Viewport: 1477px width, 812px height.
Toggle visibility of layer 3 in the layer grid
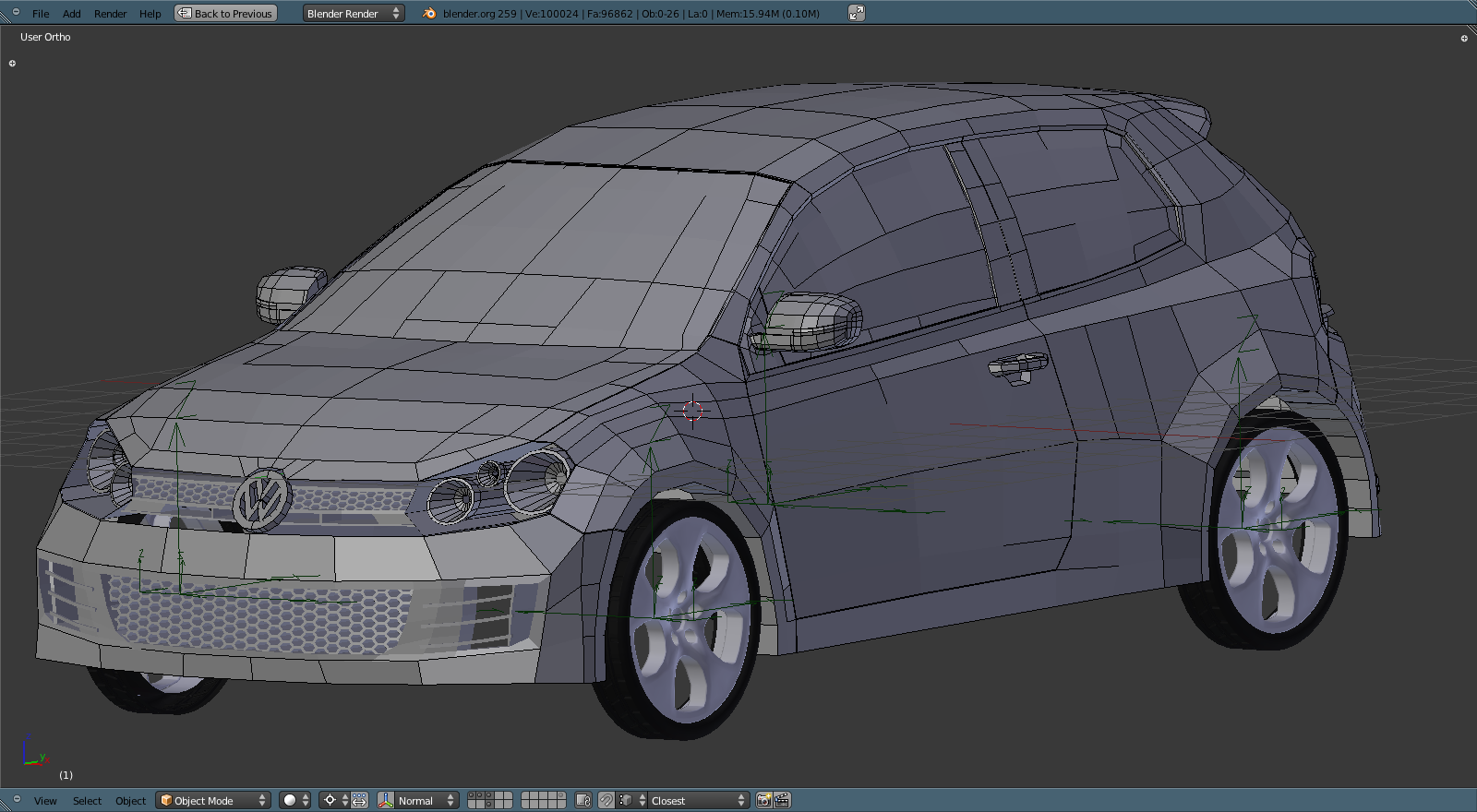(489, 795)
